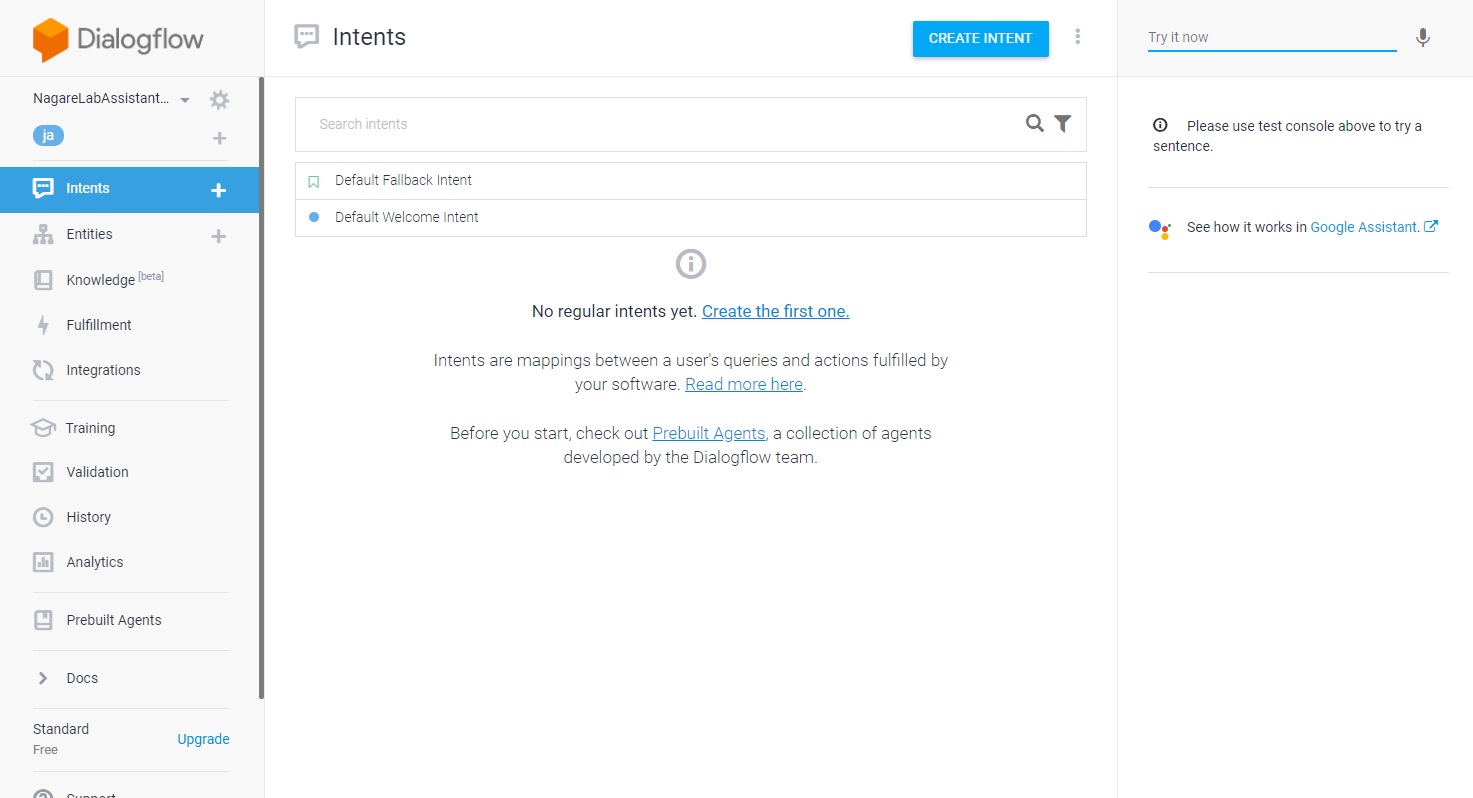
Task: Click the blue dot on Default Welcome Intent
Action: (314, 217)
